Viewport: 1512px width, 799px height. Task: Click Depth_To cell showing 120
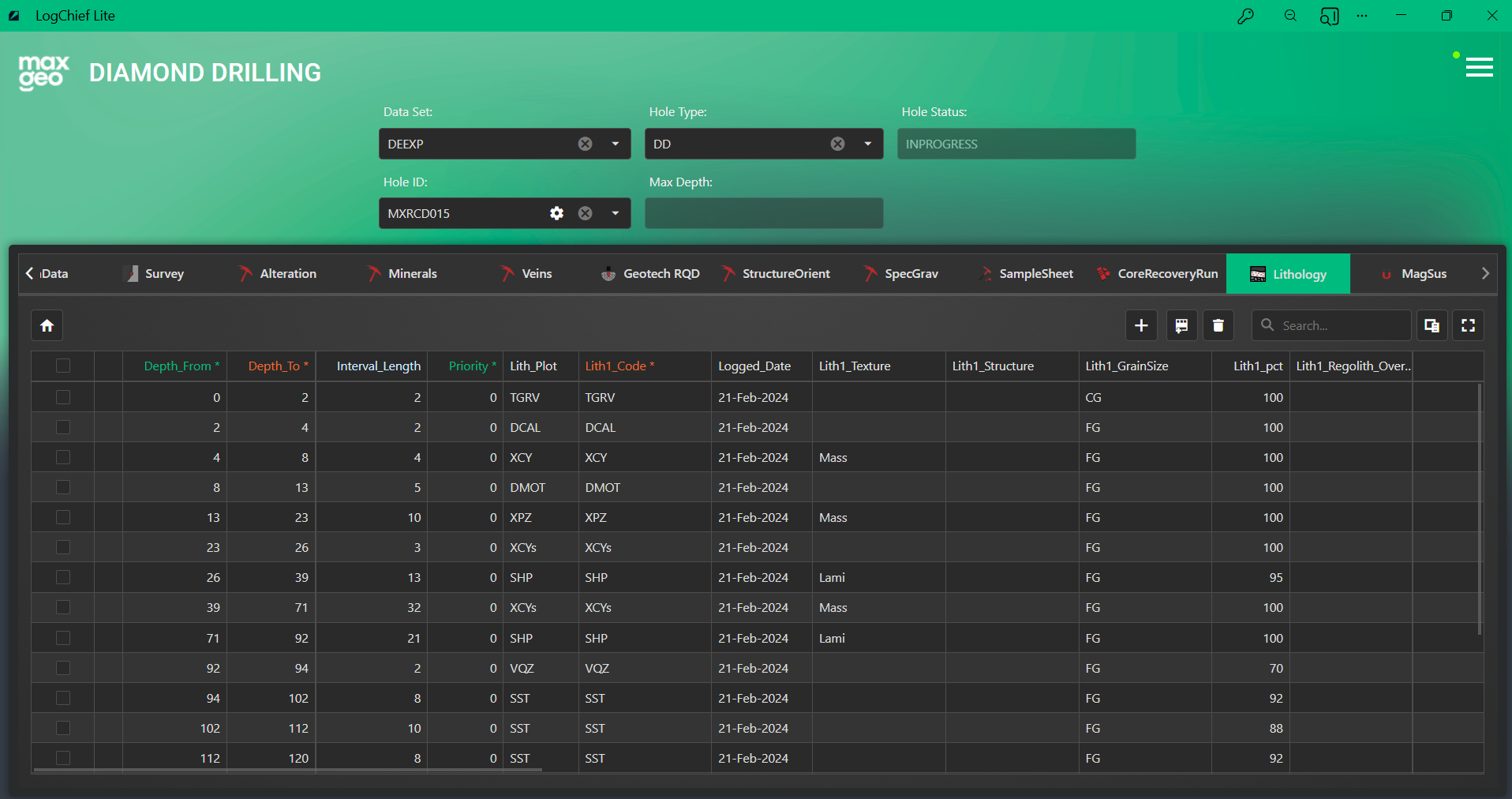tap(271, 758)
